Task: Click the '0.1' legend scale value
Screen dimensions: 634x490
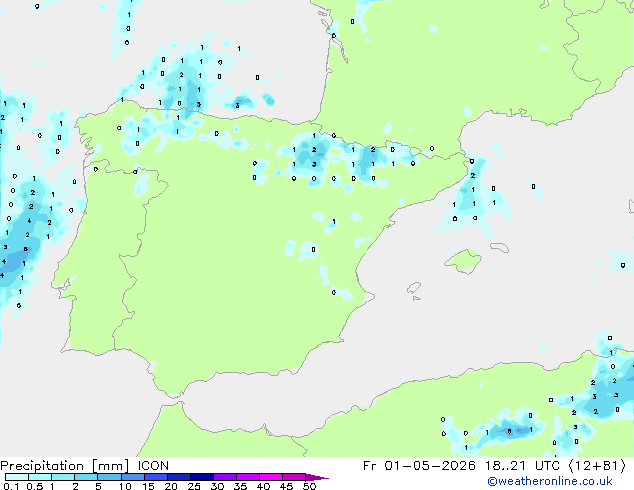Action: (11, 486)
